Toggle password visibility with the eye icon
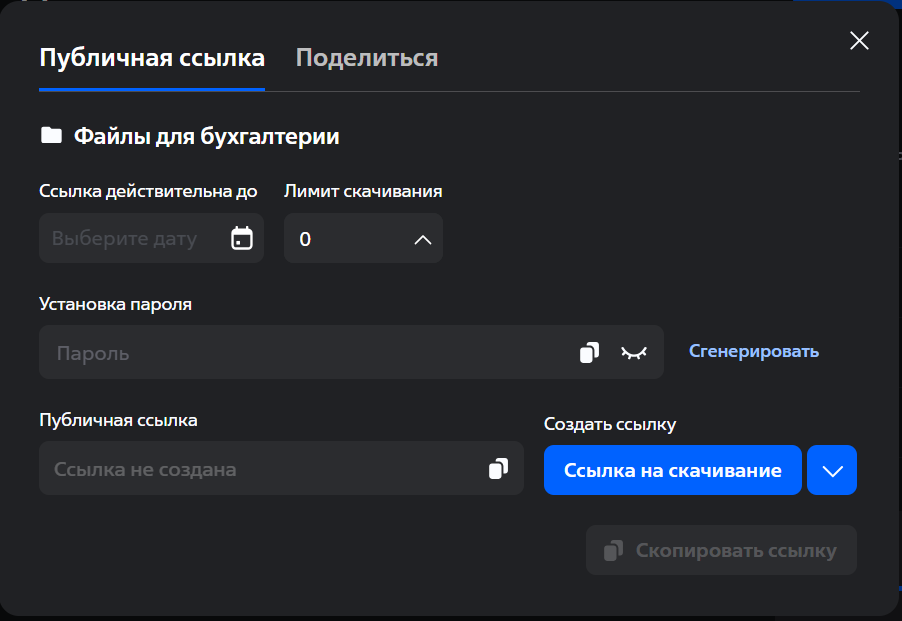This screenshot has width=902, height=621. pyautogui.click(x=634, y=352)
